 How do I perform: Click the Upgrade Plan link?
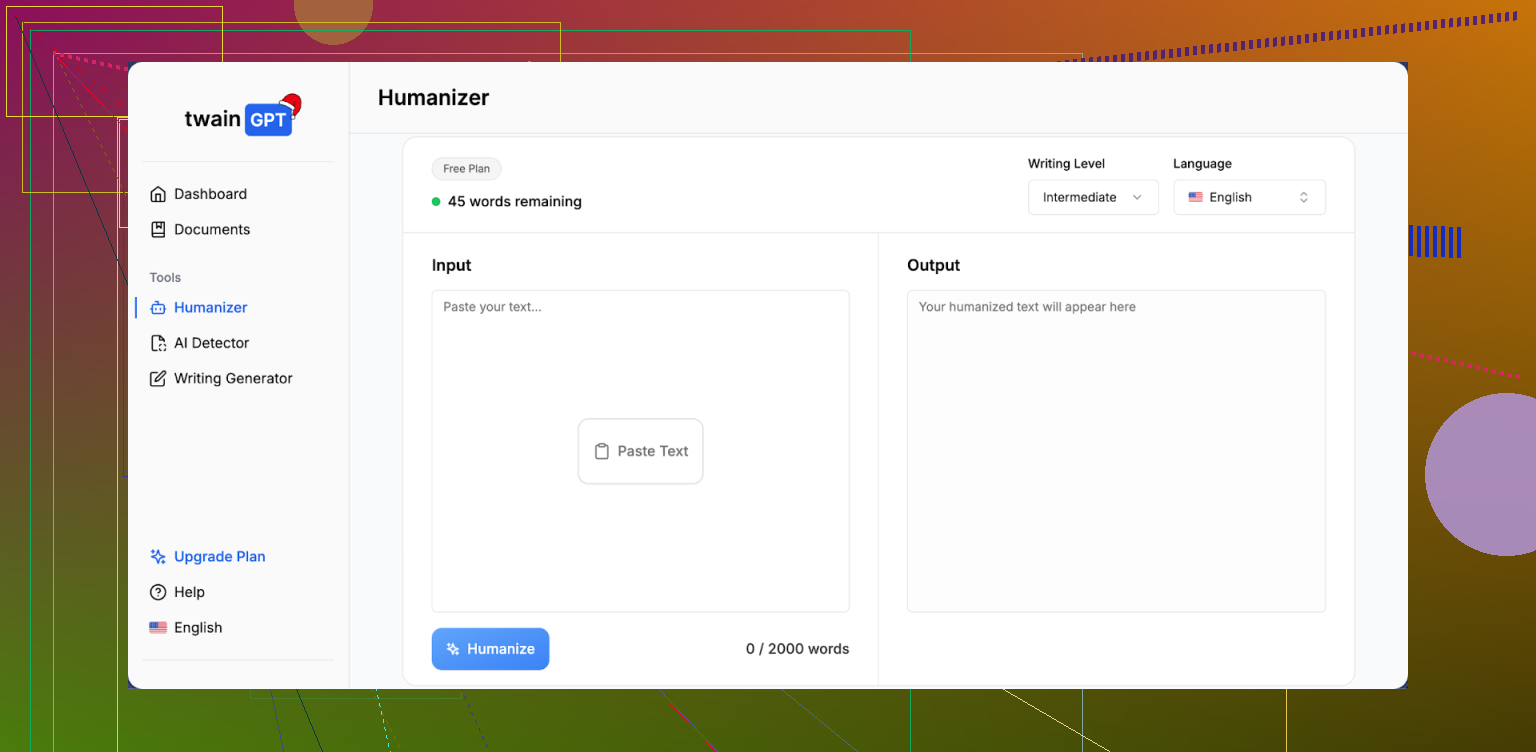coord(219,557)
